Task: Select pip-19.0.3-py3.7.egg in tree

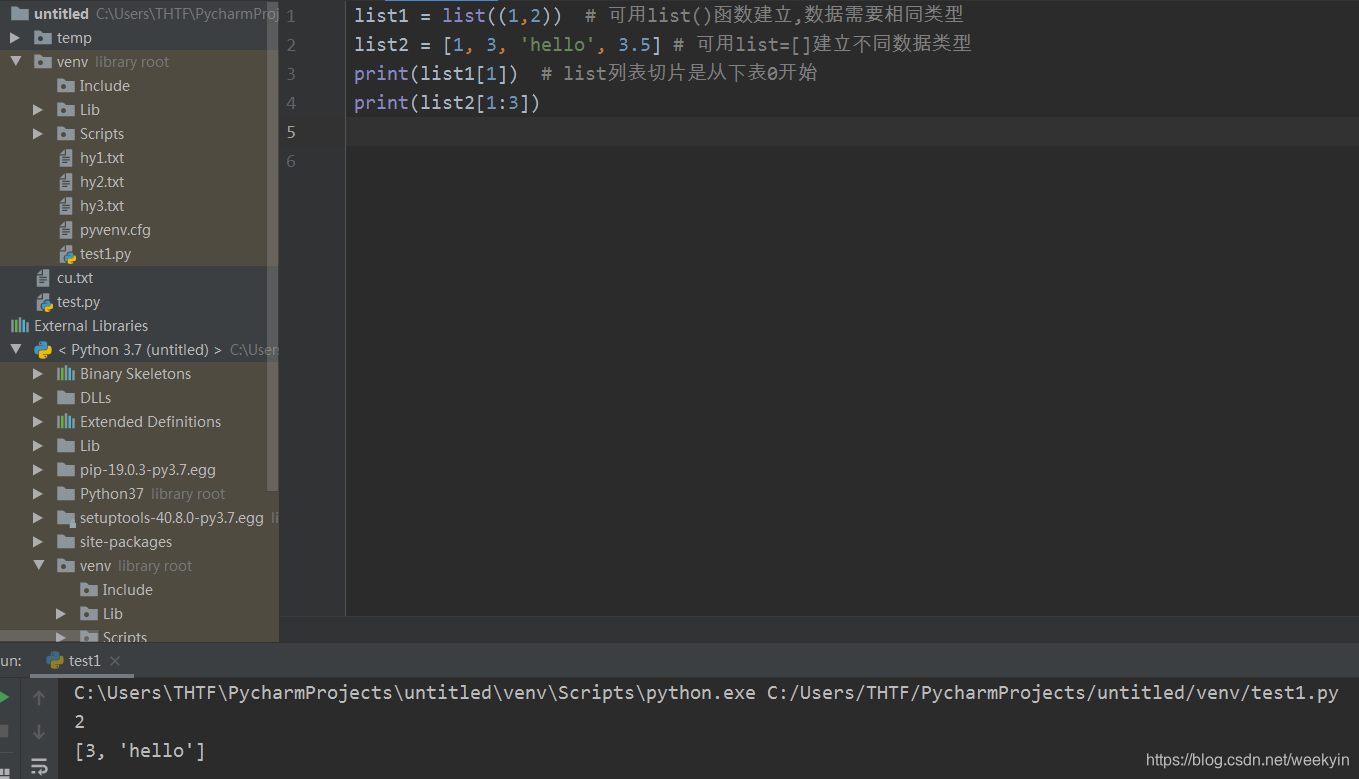Action: pos(139,470)
